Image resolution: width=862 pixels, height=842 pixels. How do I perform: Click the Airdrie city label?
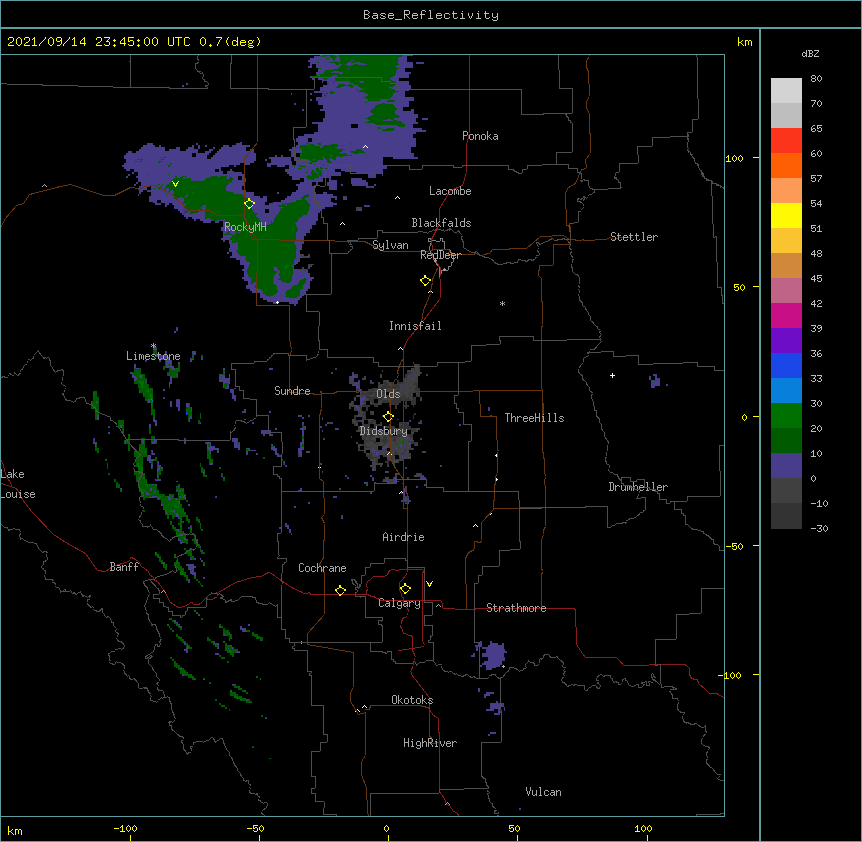pos(403,537)
